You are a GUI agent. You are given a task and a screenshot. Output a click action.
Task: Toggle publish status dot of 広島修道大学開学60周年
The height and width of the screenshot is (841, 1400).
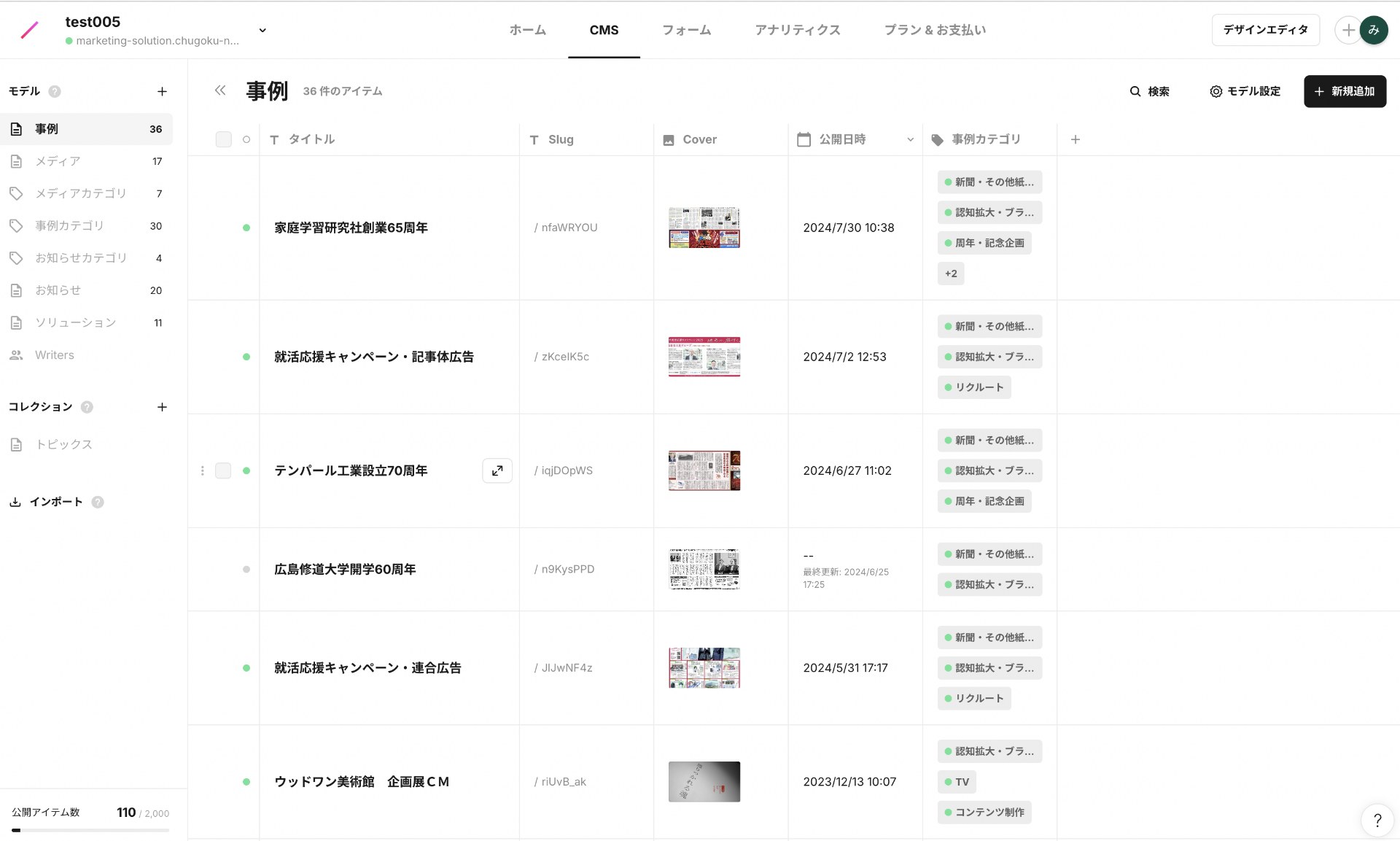point(246,569)
